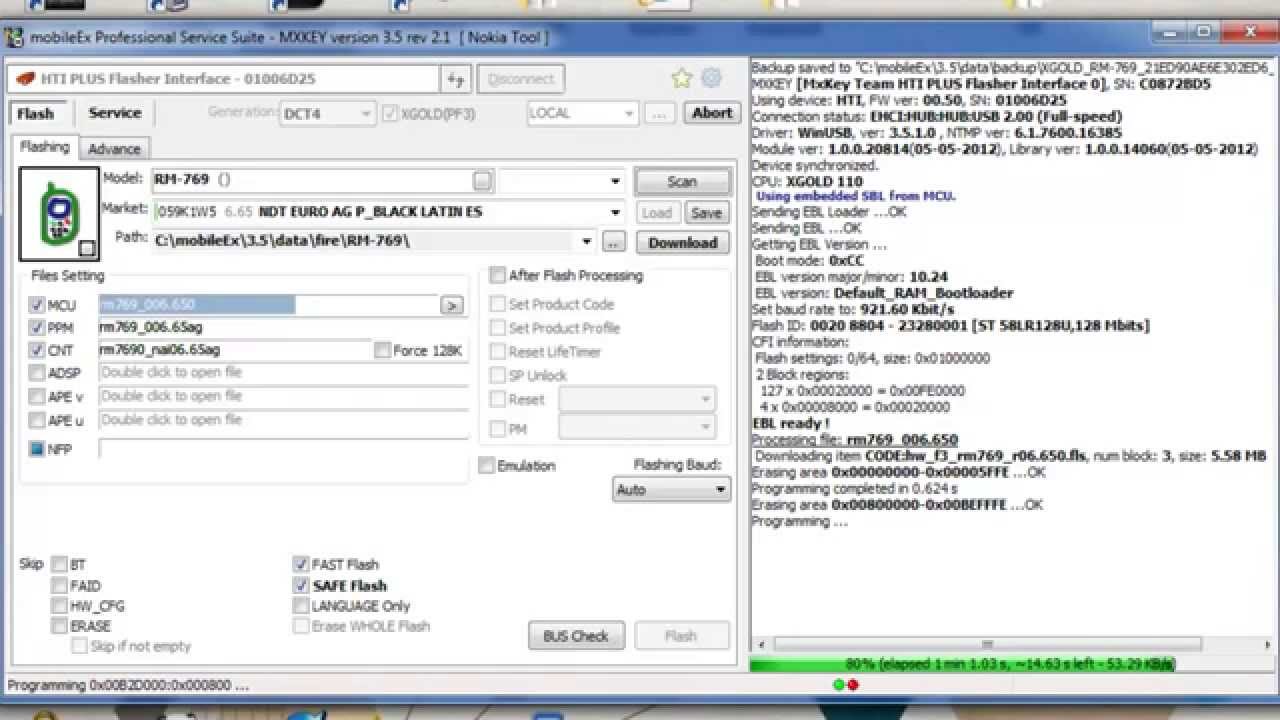Expand the dropdown beside Model field

point(615,181)
